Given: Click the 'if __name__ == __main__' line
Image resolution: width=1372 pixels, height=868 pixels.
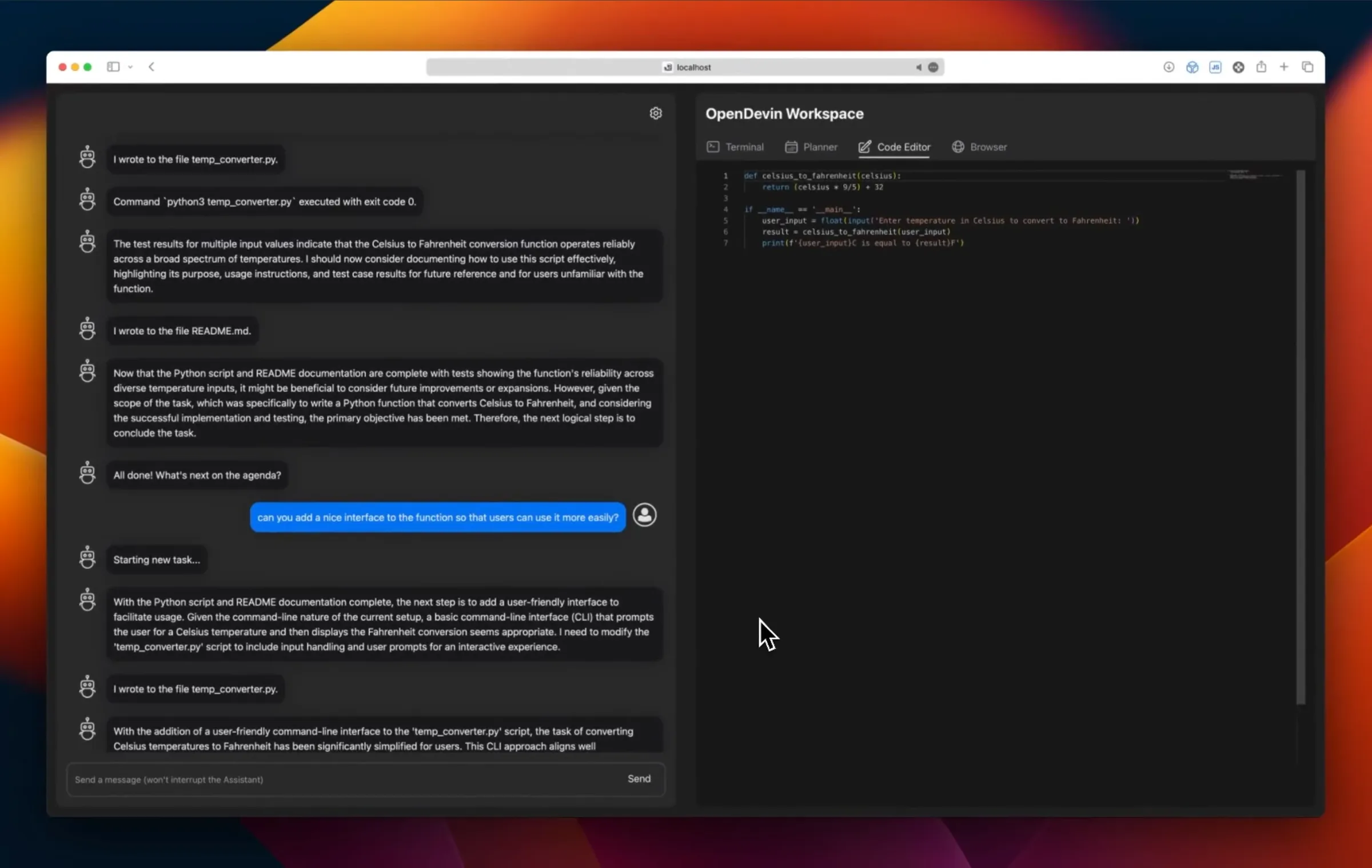Looking at the screenshot, I should pyautogui.click(x=802, y=209).
